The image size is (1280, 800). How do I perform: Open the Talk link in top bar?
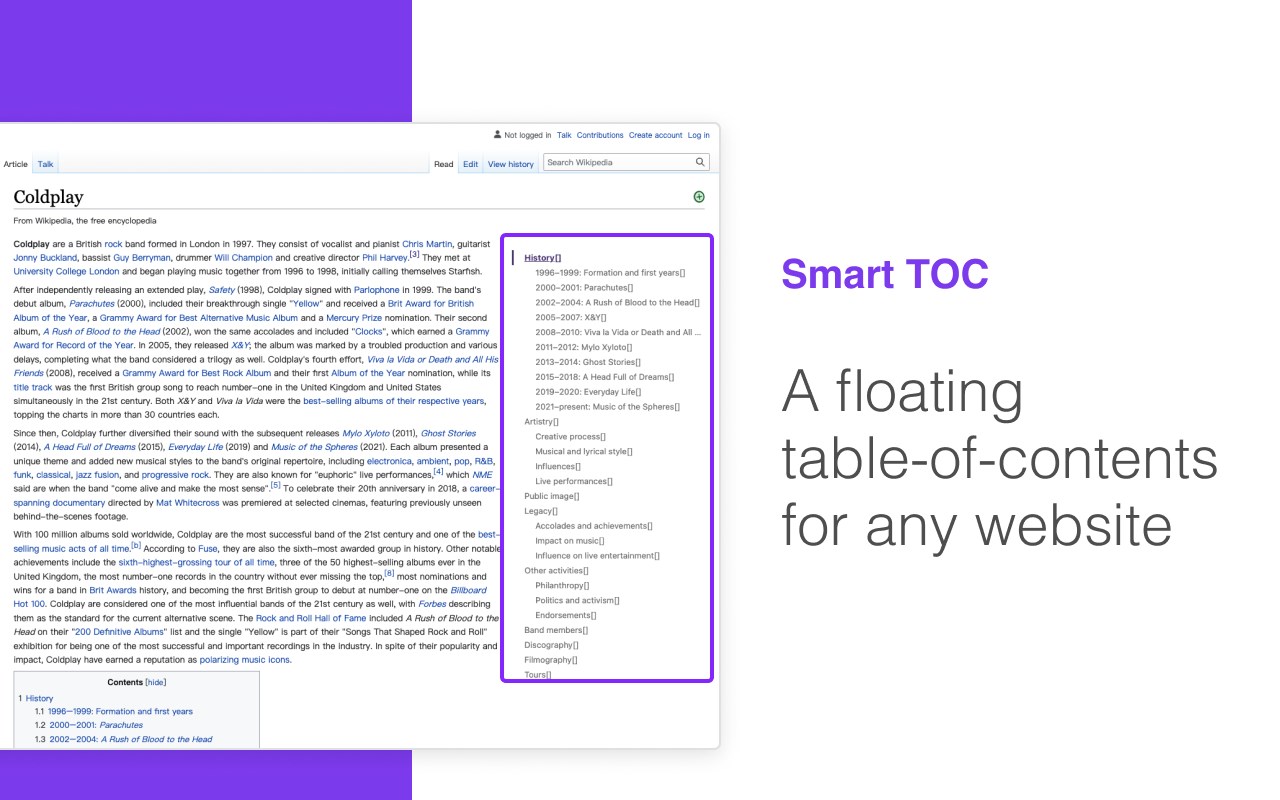tap(564, 135)
